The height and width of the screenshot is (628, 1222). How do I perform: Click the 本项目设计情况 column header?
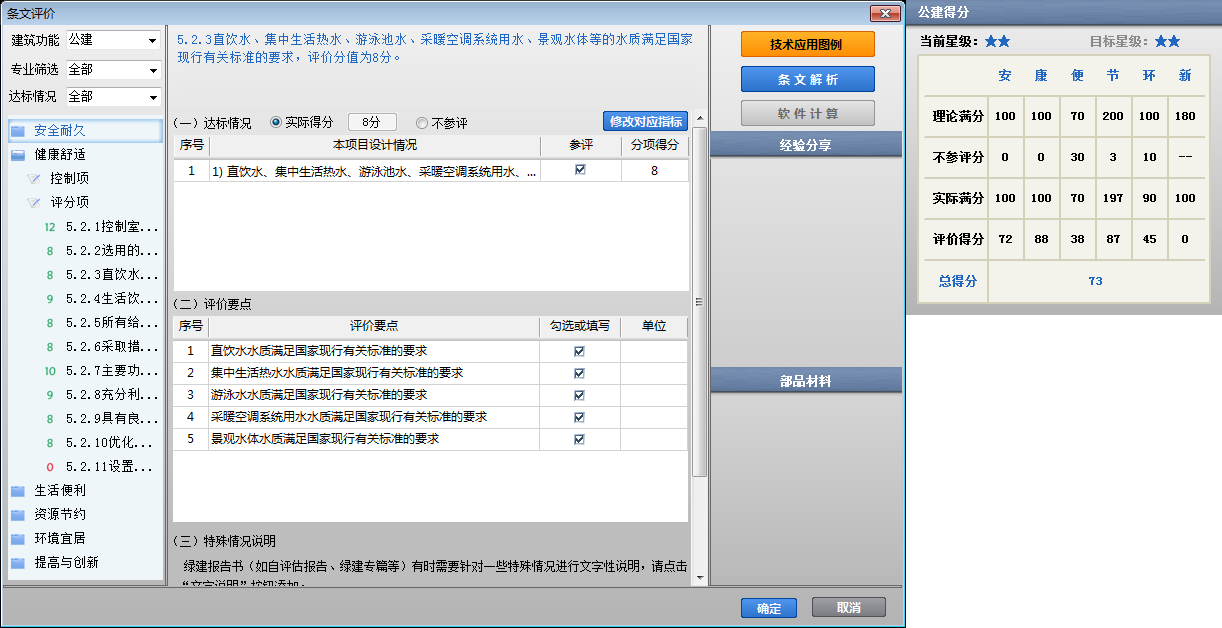375,146
